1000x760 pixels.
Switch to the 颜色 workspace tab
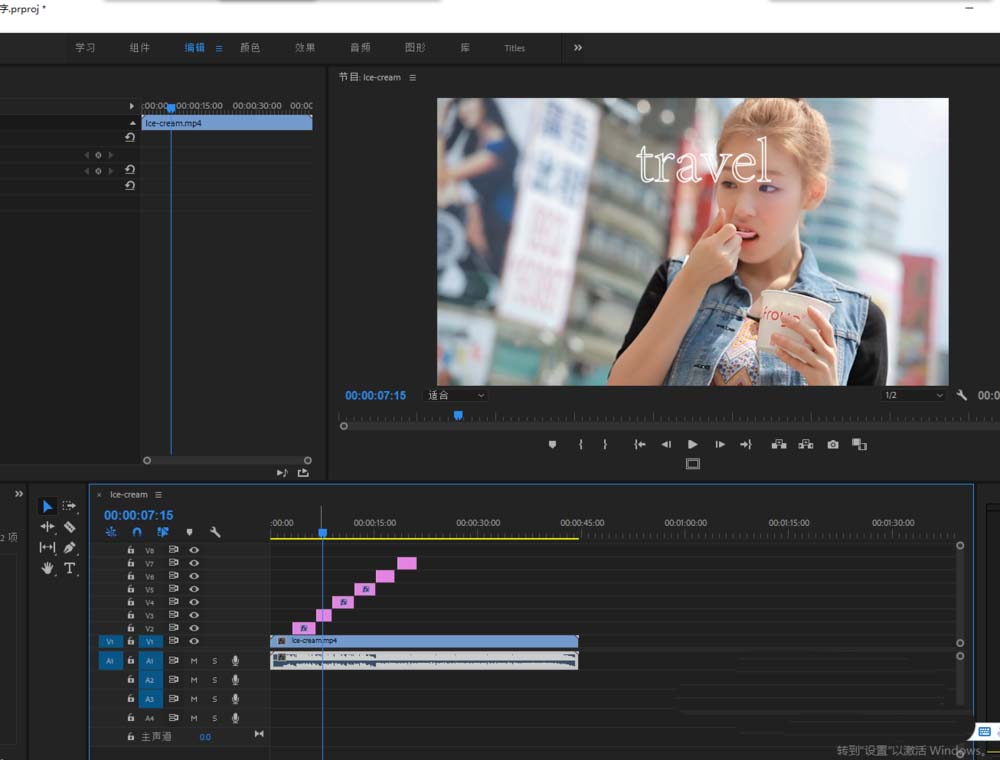tap(250, 47)
